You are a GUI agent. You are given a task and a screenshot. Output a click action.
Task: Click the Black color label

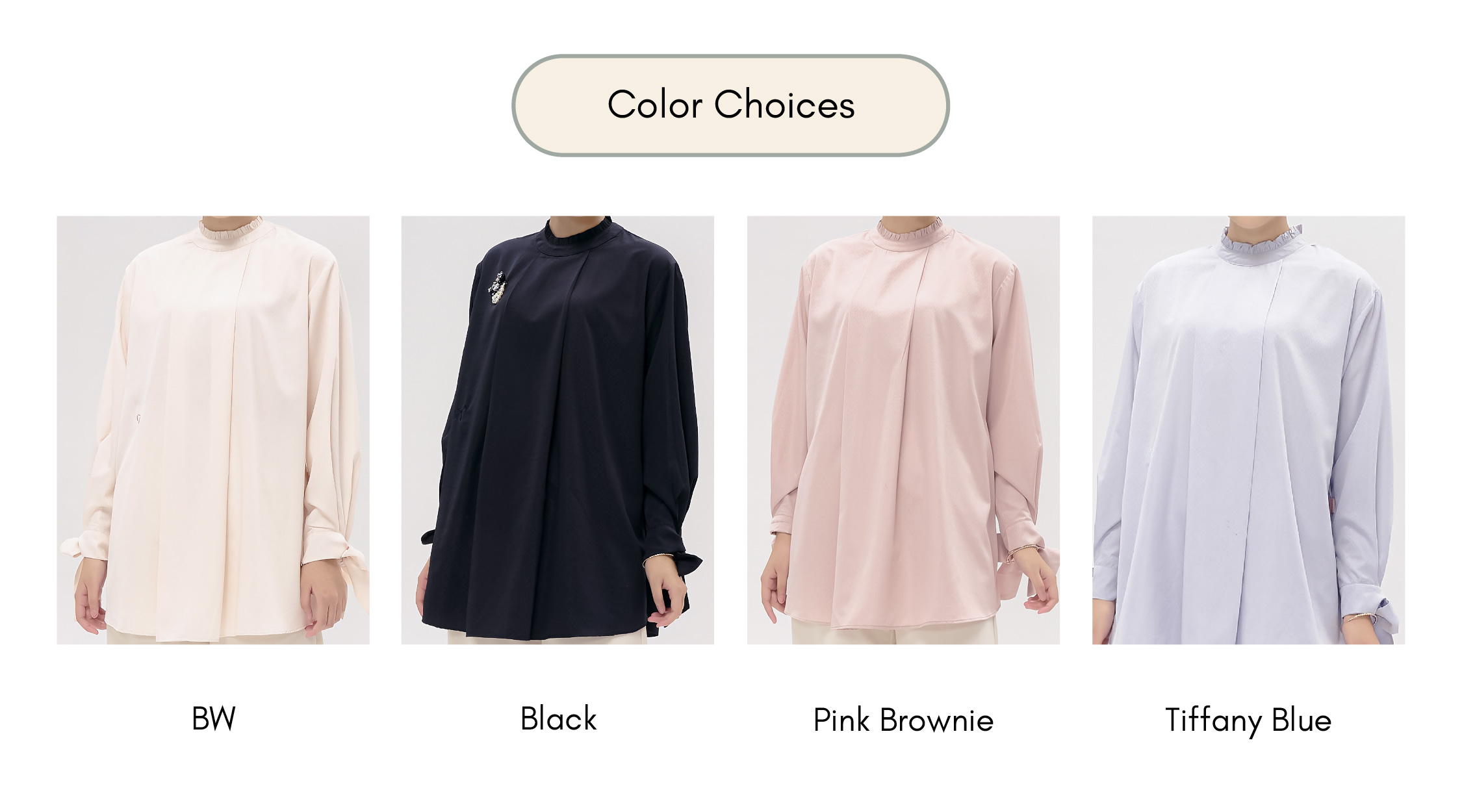[558, 718]
